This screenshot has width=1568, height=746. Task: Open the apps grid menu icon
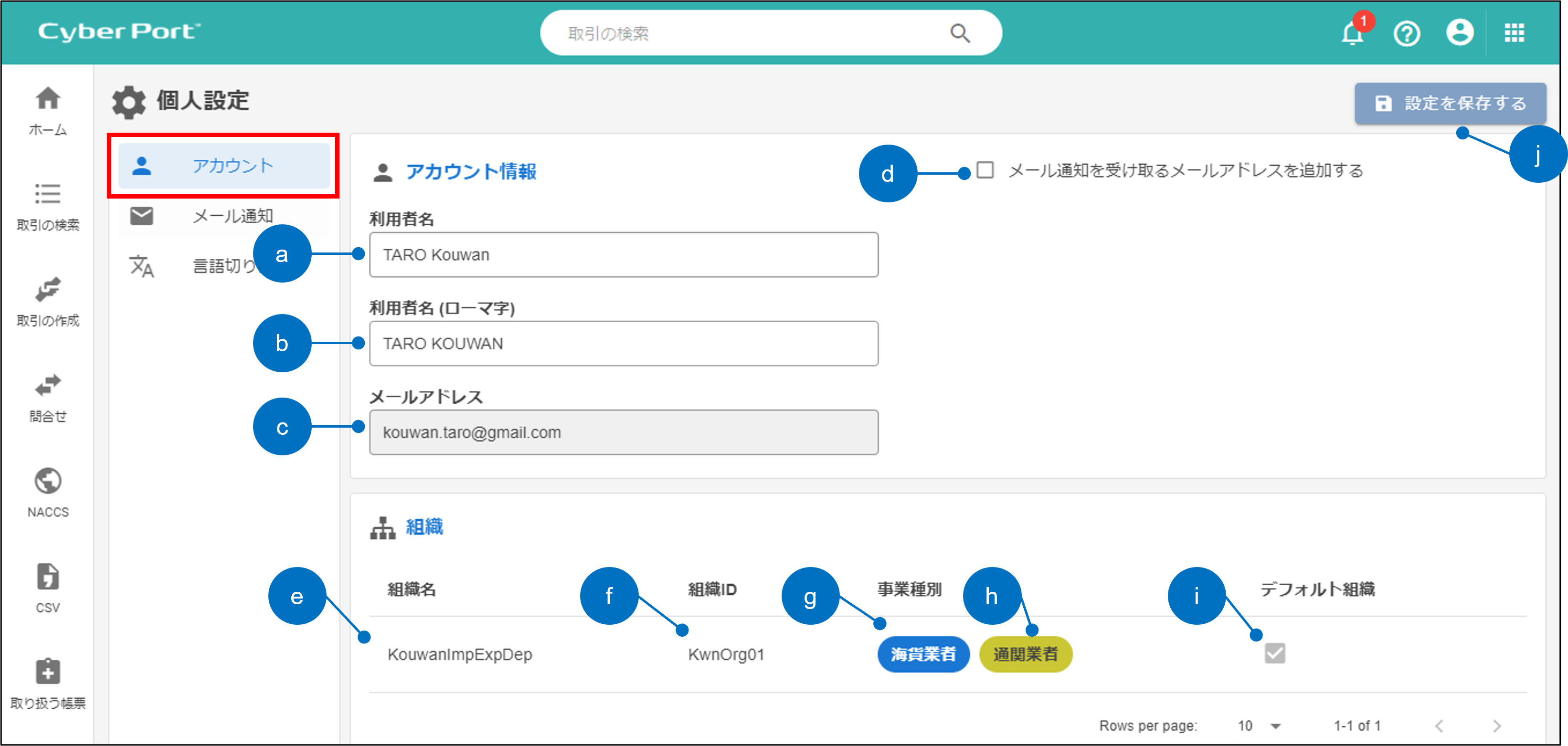(1514, 33)
